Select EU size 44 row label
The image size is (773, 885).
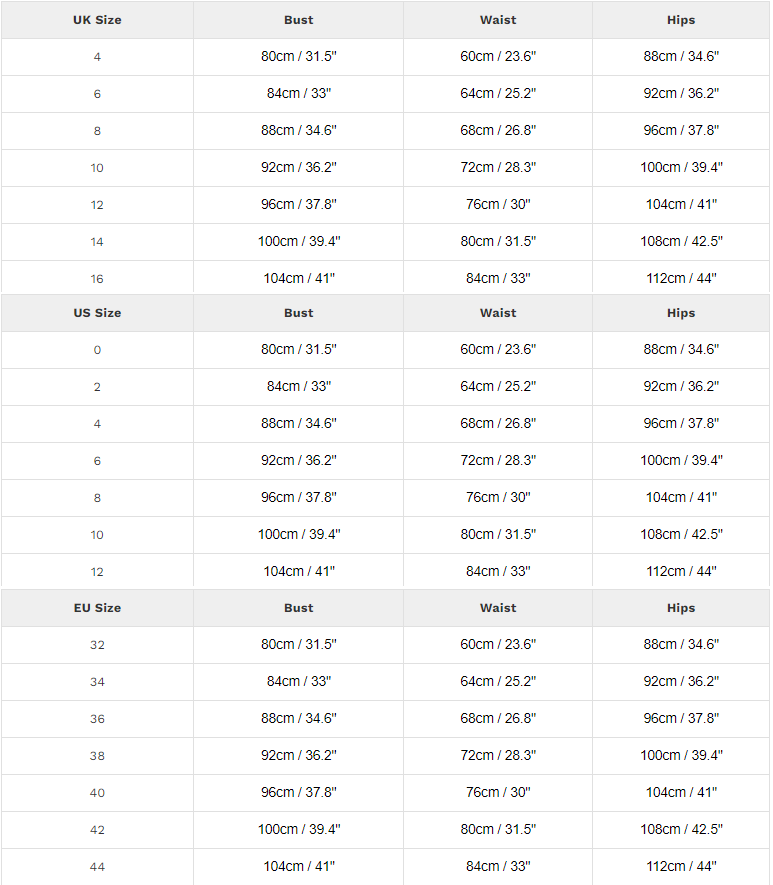tap(97, 867)
